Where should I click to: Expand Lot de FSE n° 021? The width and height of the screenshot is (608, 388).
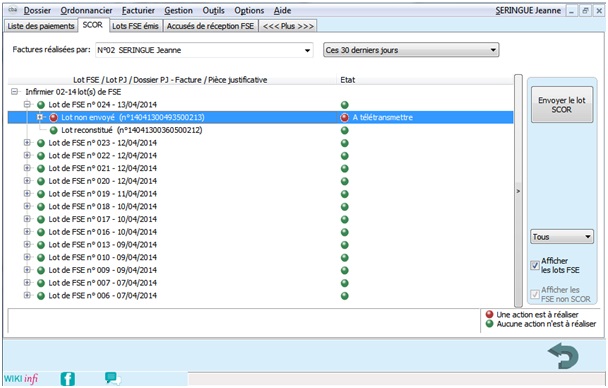pos(27,168)
